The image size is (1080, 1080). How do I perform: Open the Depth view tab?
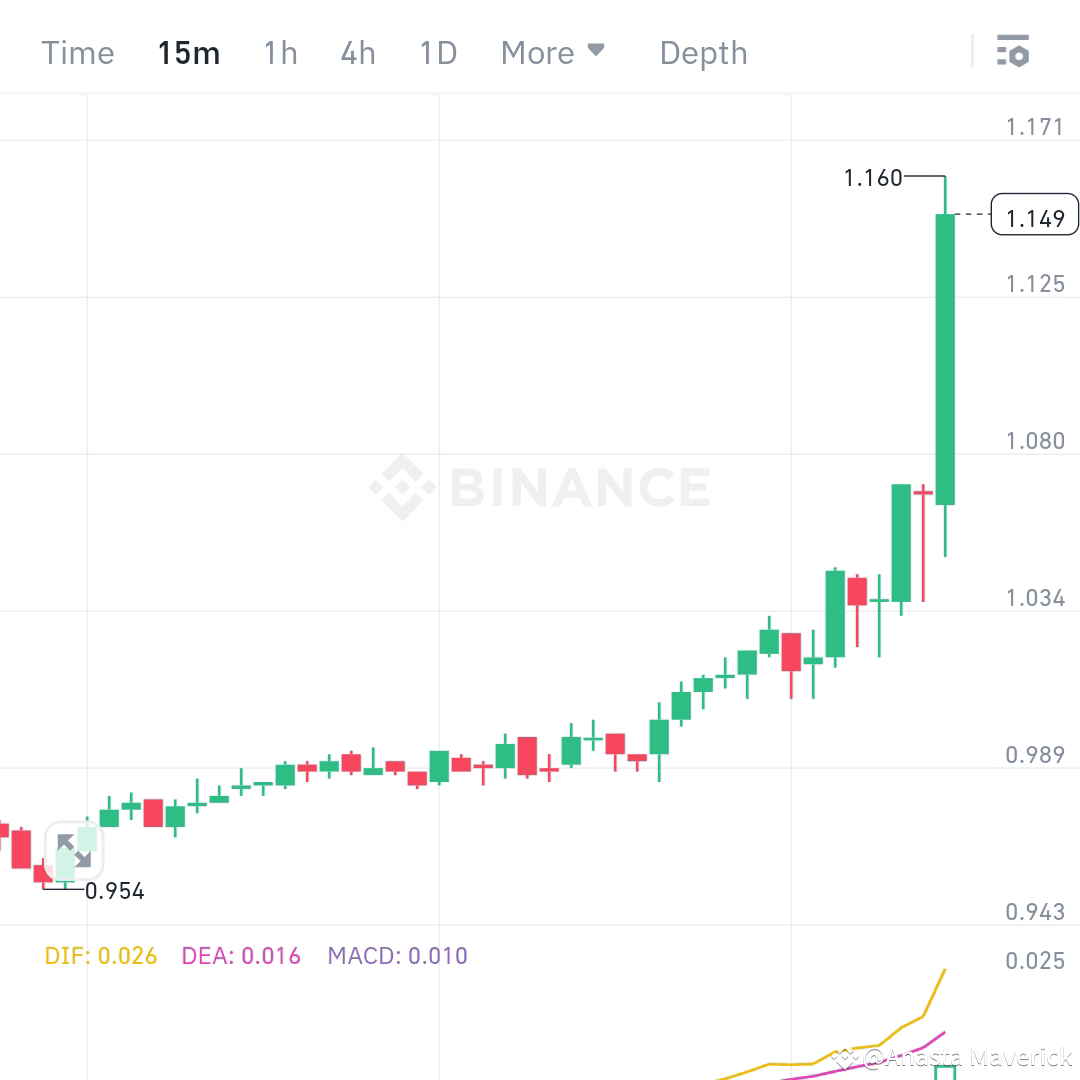[x=702, y=53]
